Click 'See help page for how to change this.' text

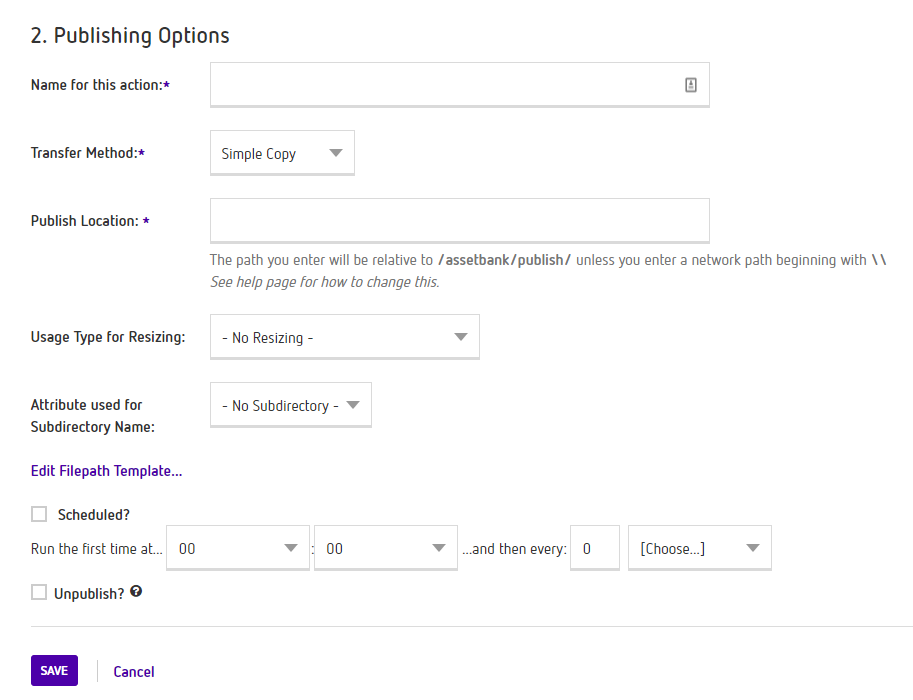325,282
